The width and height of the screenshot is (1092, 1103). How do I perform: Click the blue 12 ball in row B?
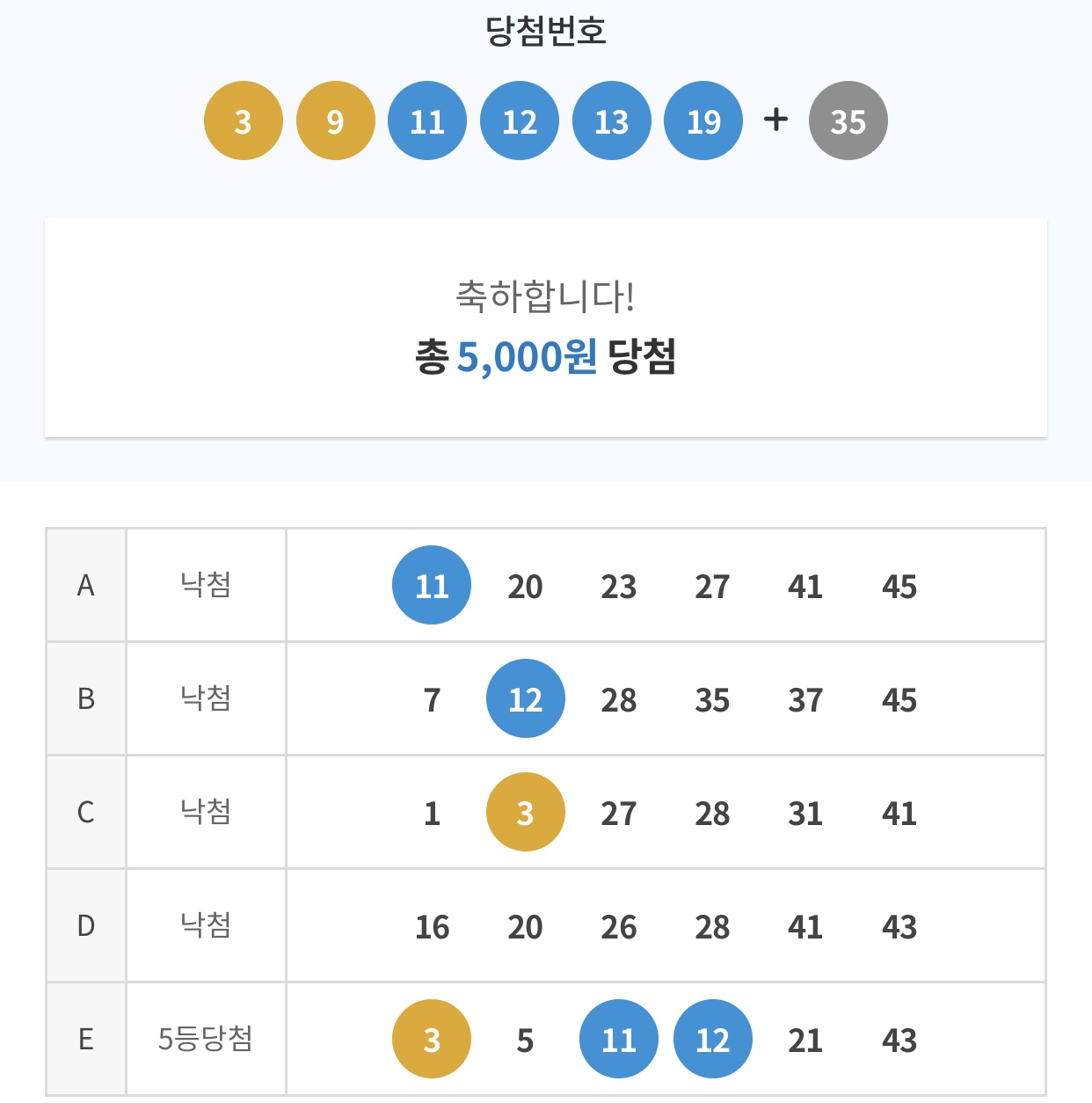click(525, 699)
